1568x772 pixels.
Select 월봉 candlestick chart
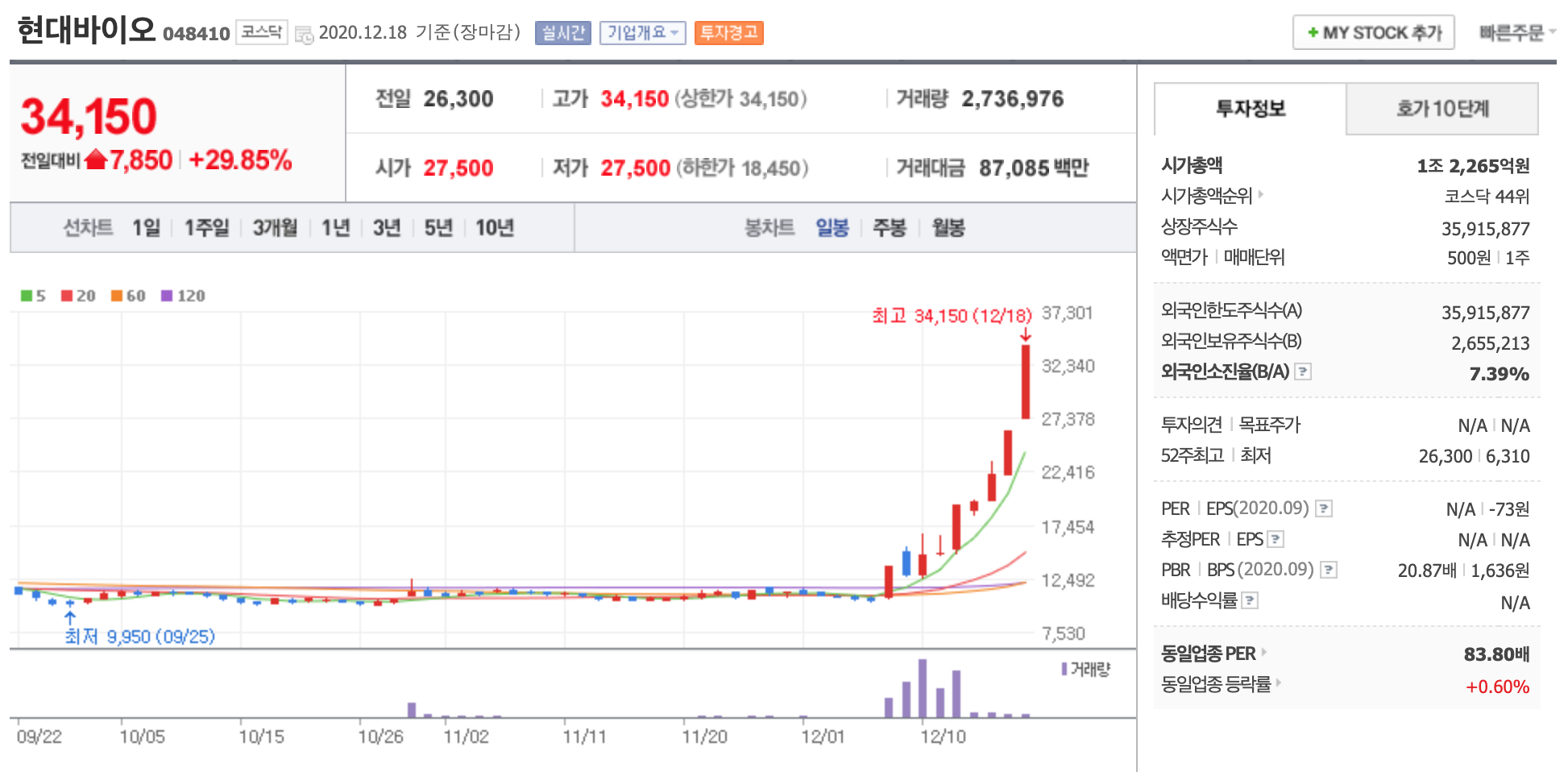(948, 228)
